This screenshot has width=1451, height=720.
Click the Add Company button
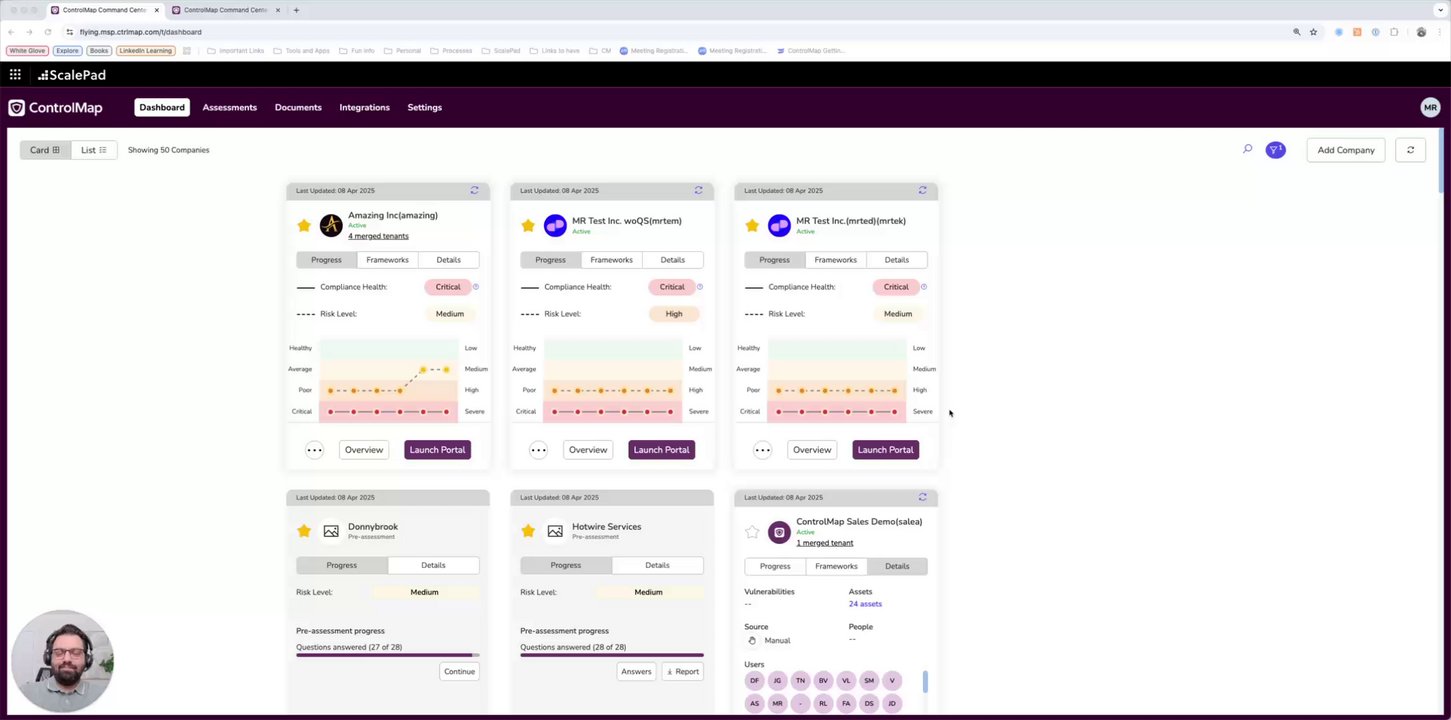pos(1345,150)
